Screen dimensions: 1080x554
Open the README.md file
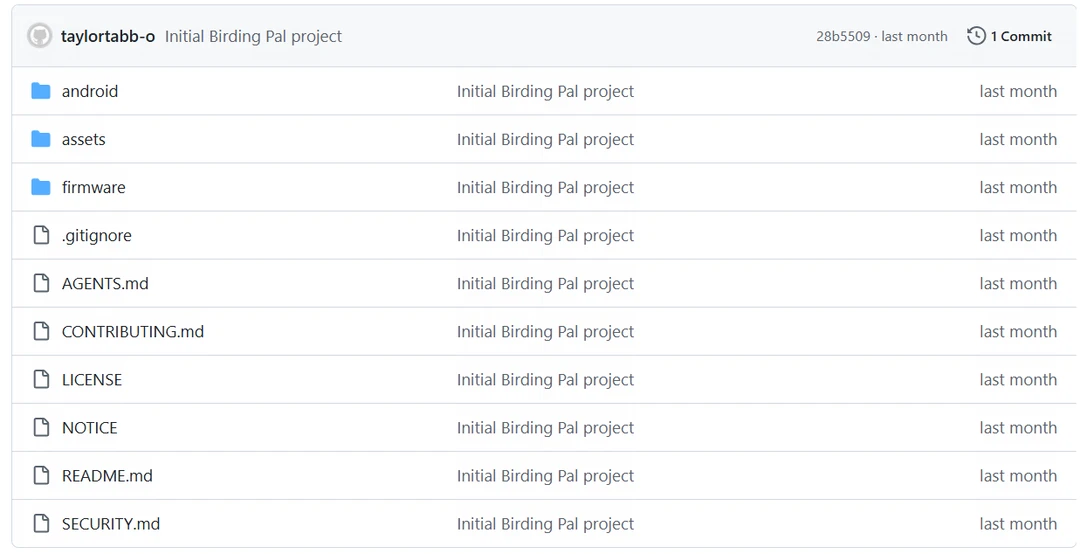click(107, 475)
